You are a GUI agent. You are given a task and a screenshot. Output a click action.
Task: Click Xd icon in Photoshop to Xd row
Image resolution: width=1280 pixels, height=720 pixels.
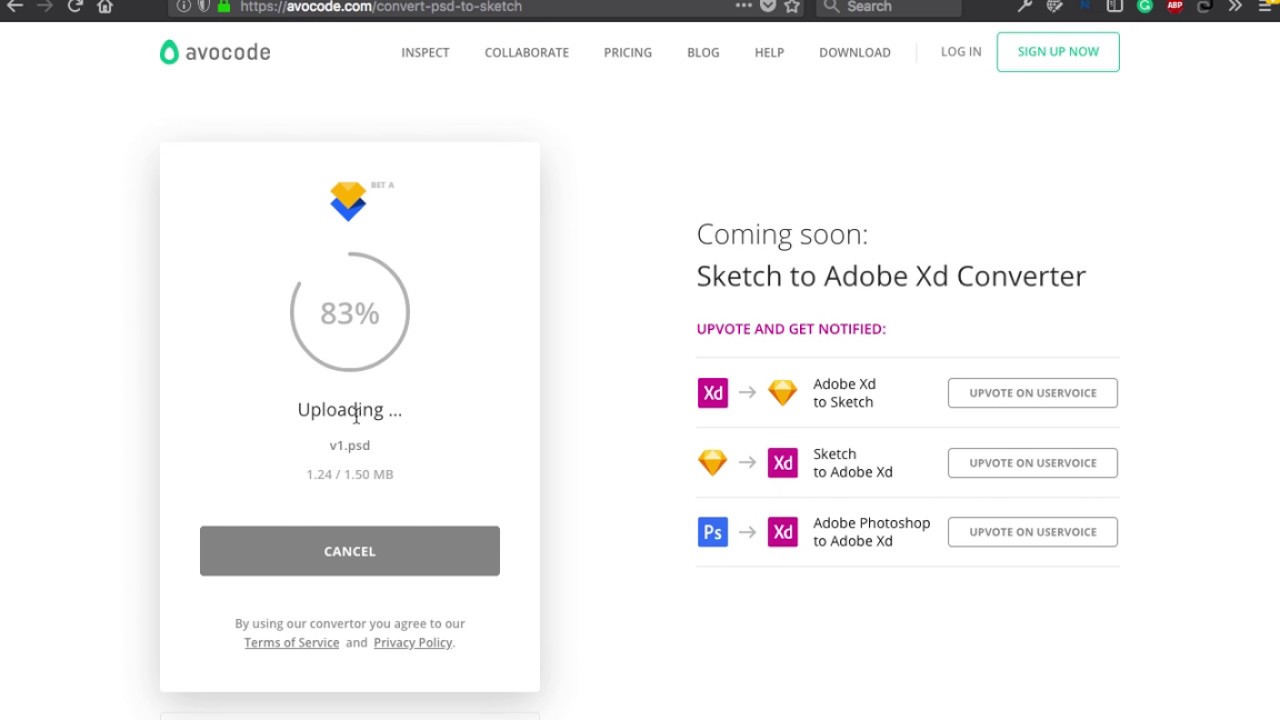(782, 532)
